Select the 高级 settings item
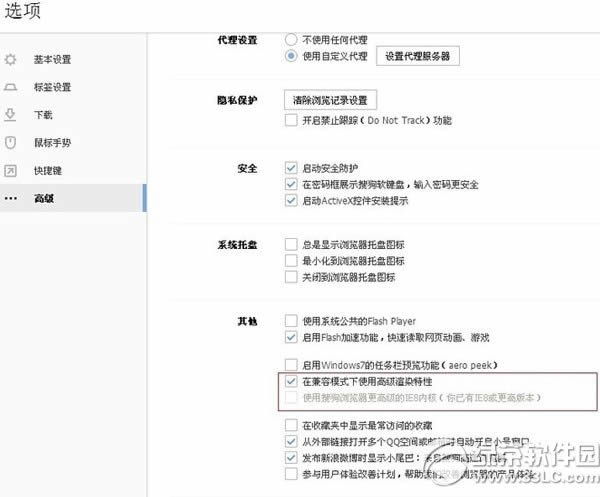This screenshot has width=600, height=497. coord(73,198)
